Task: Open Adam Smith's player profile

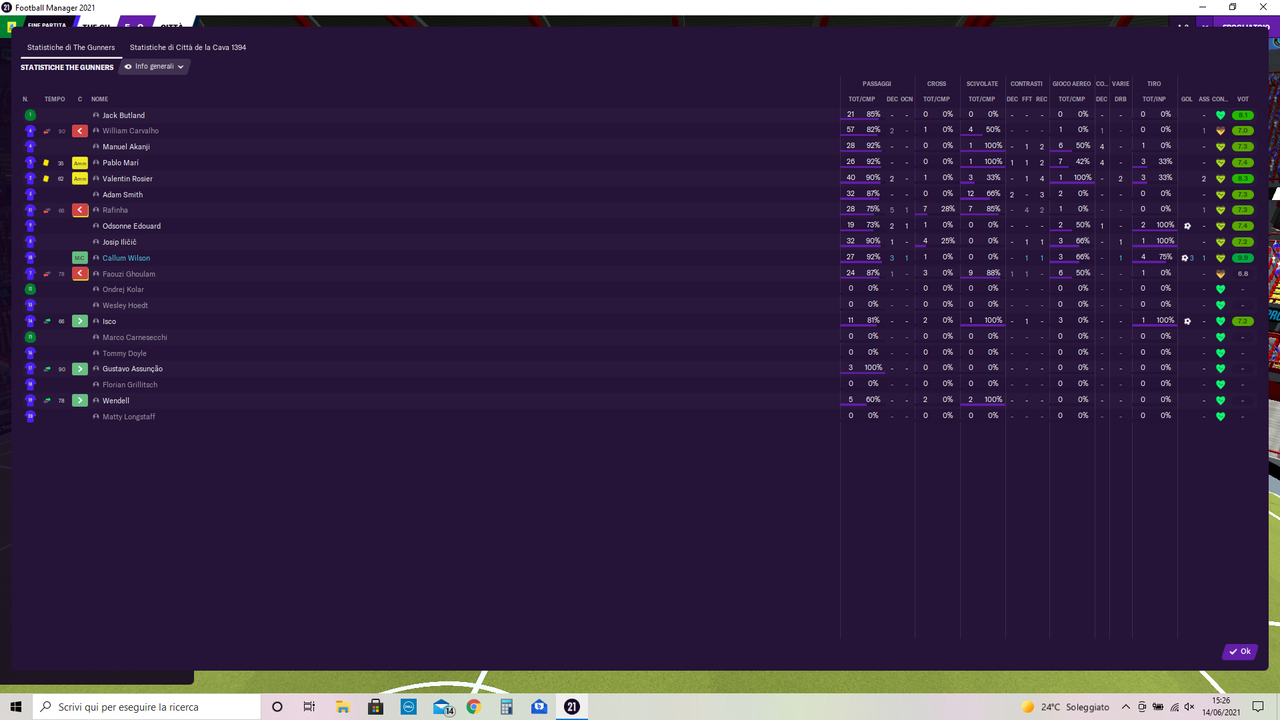Action: click(123, 195)
